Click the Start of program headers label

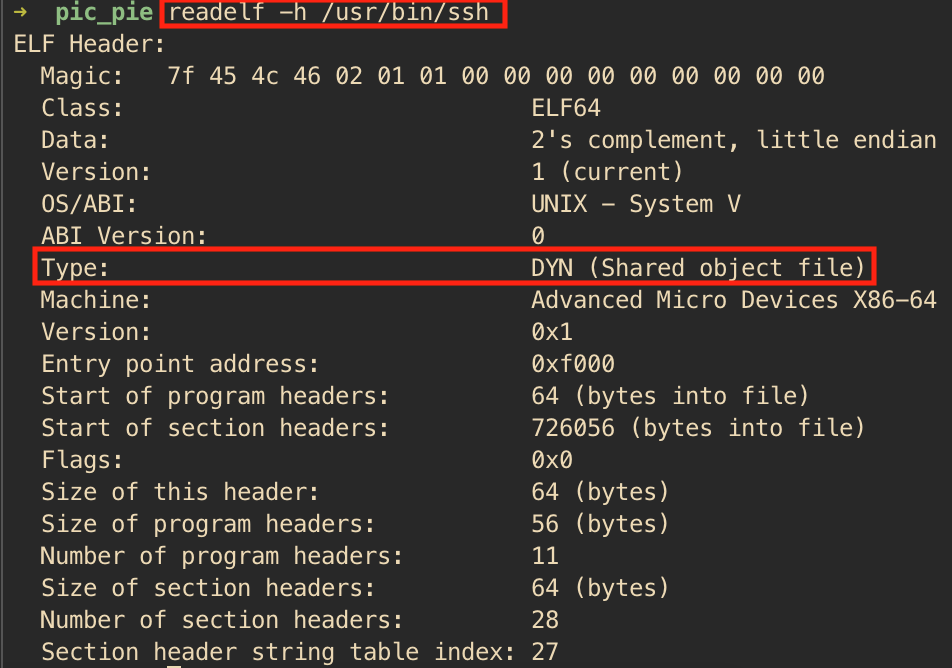point(215,396)
